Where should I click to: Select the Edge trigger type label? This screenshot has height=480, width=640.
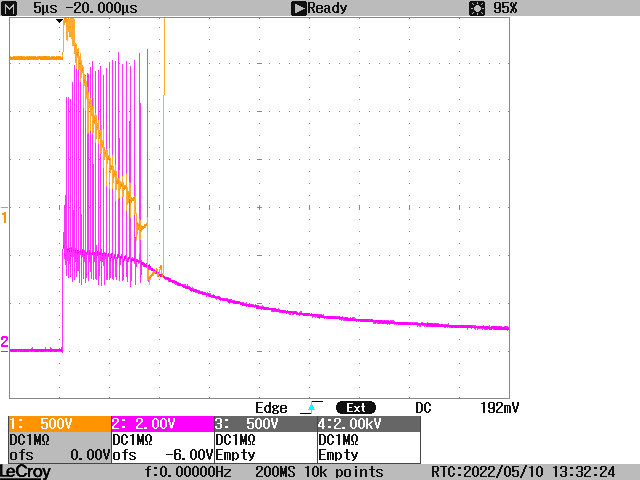coord(271,408)
